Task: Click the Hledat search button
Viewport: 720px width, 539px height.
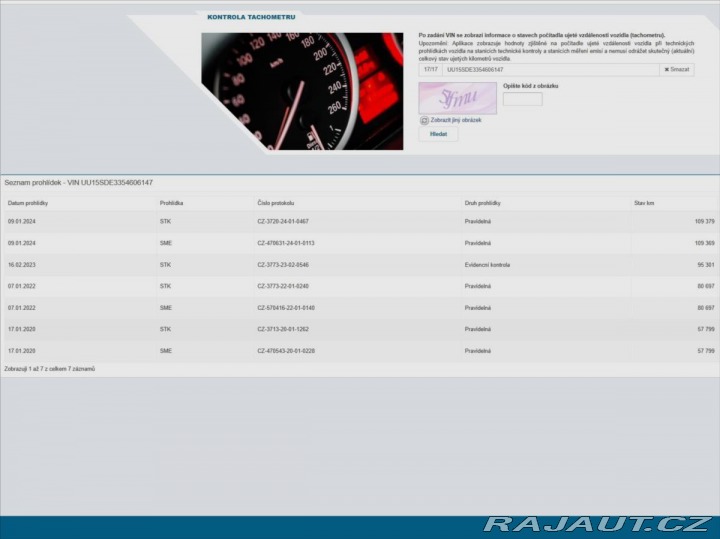Action: pyautogui.click(x=438, y=134)
